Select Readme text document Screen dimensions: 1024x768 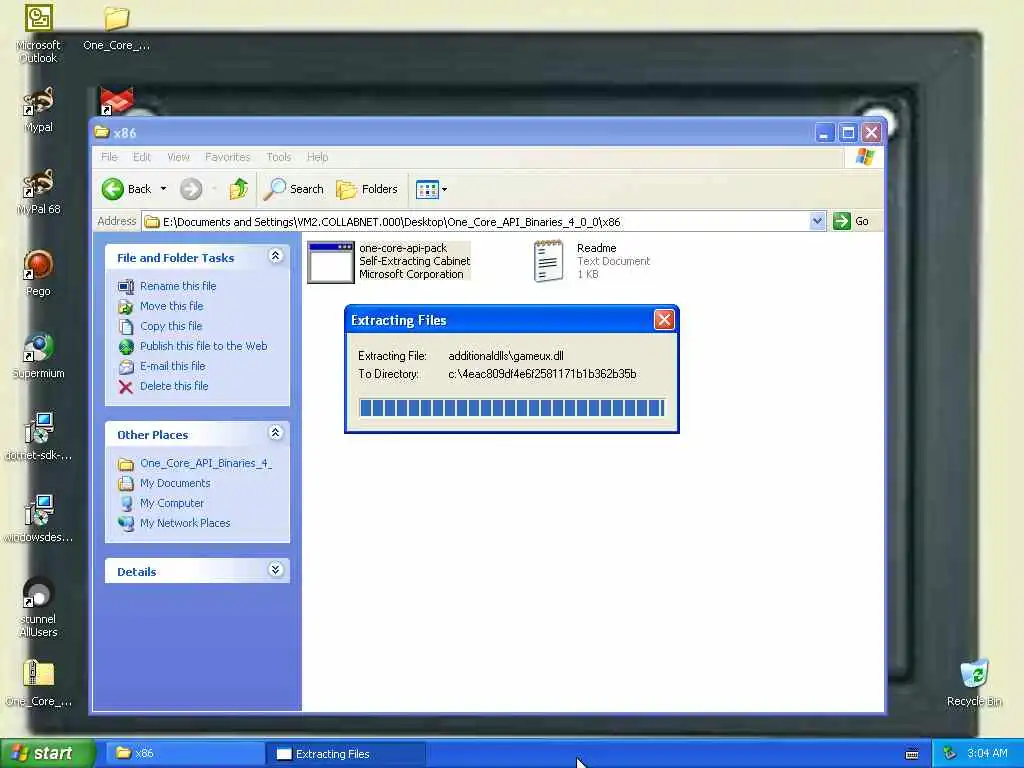[x=592, y=261]
